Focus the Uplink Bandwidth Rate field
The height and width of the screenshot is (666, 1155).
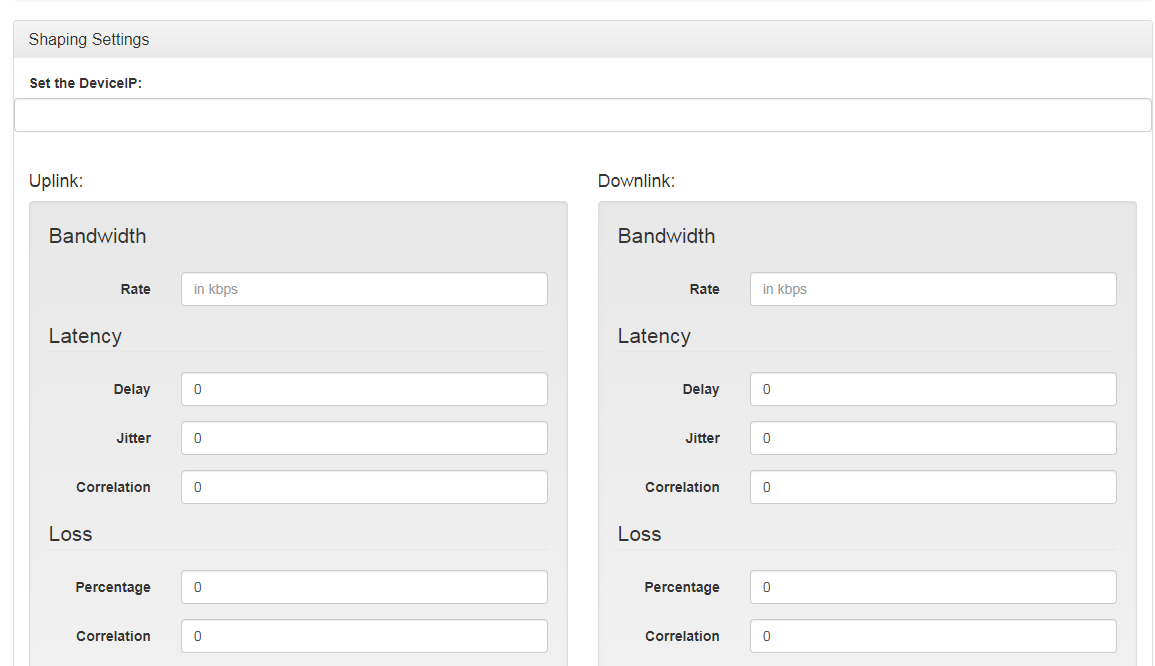[x=365, y=289]
